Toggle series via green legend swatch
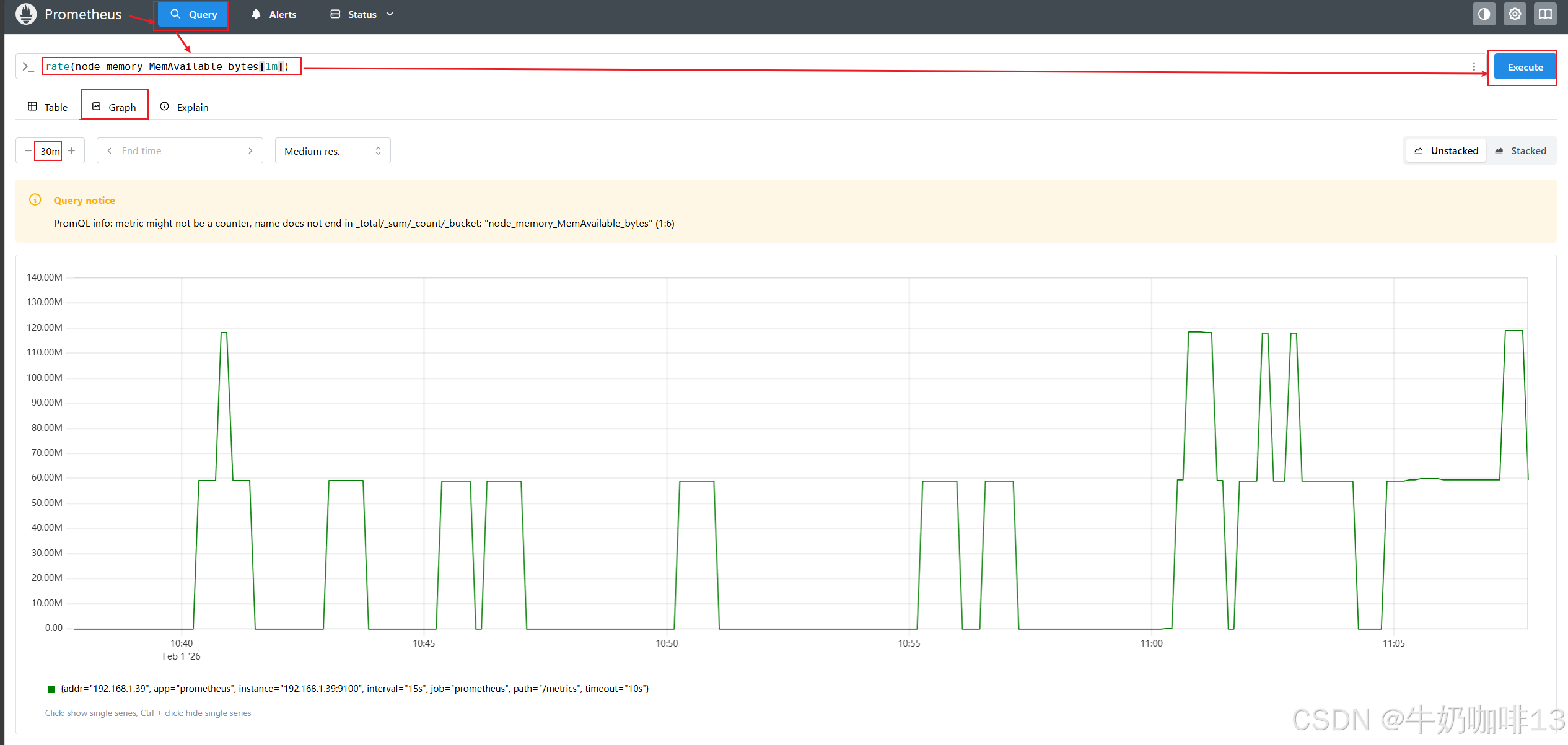Viewport: 1568px width, 745px height. click(x=51, y=689)
